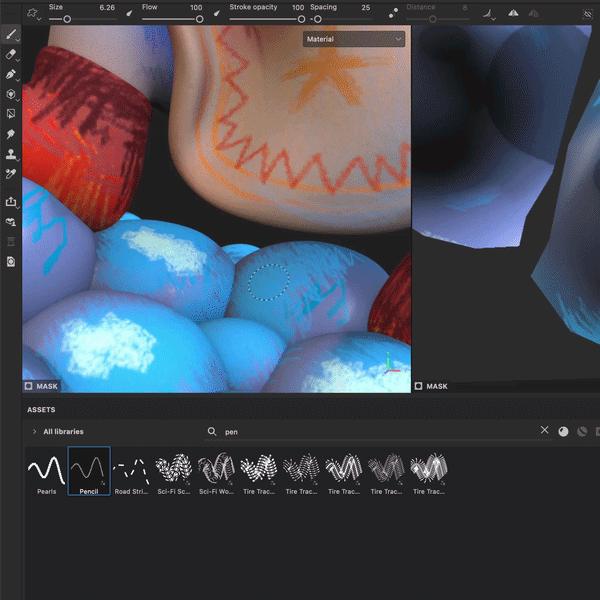The width and height of the screenshot is (600, 600).
Task: Edit the Size value 6.26
Action: pos(107,7)
